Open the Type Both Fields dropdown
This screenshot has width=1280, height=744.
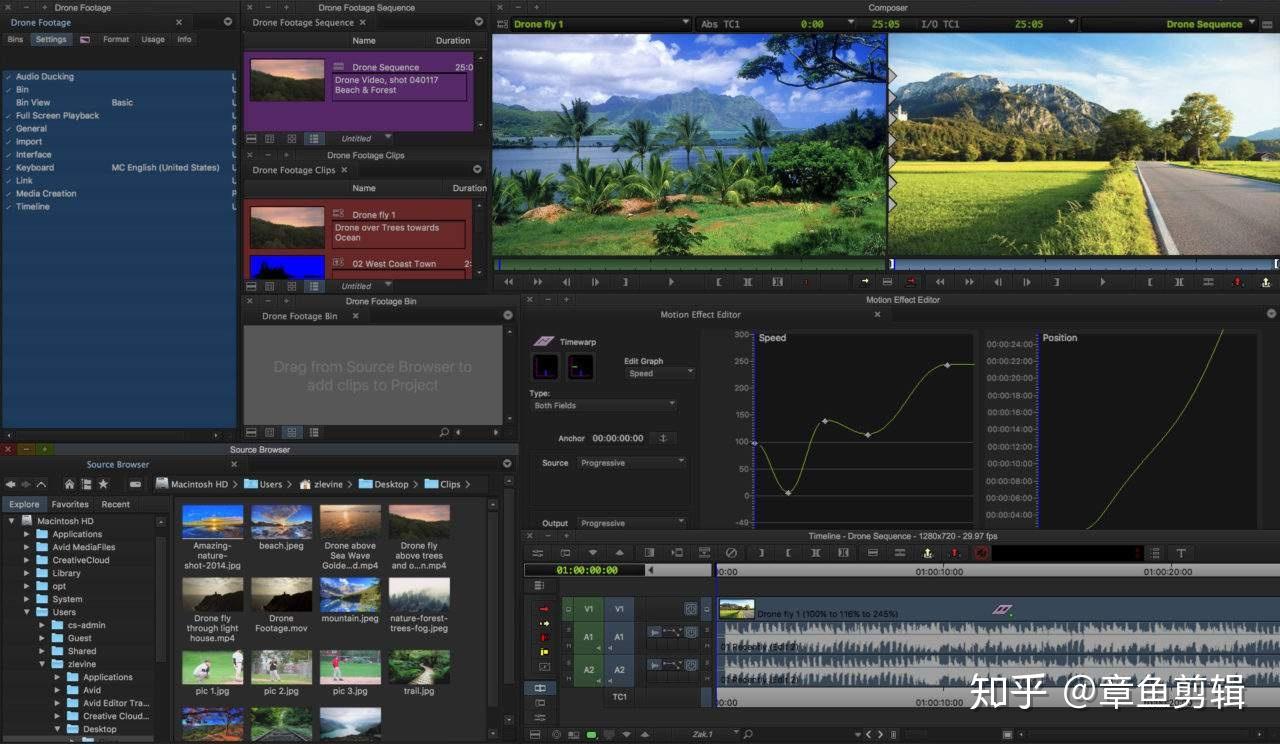(603, 405)
